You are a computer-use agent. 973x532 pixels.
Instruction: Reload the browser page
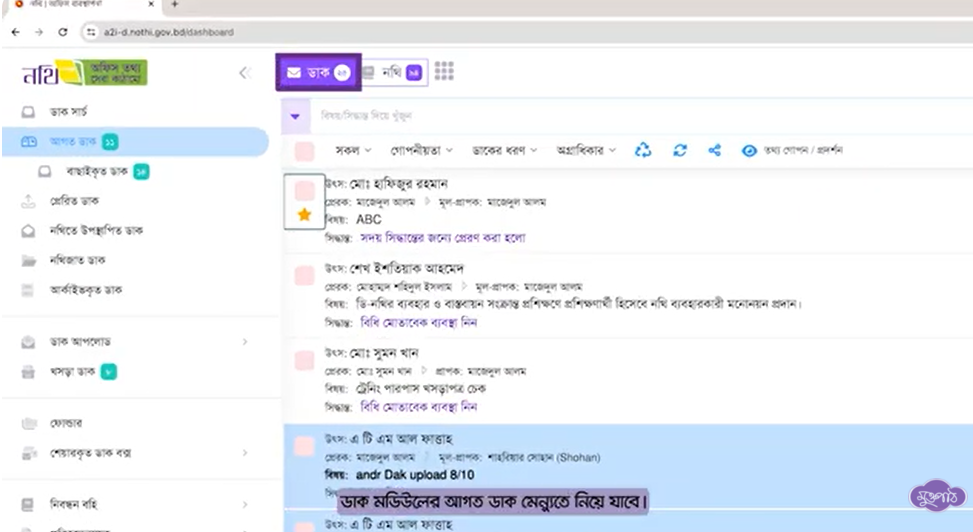(x=63, y=32)
